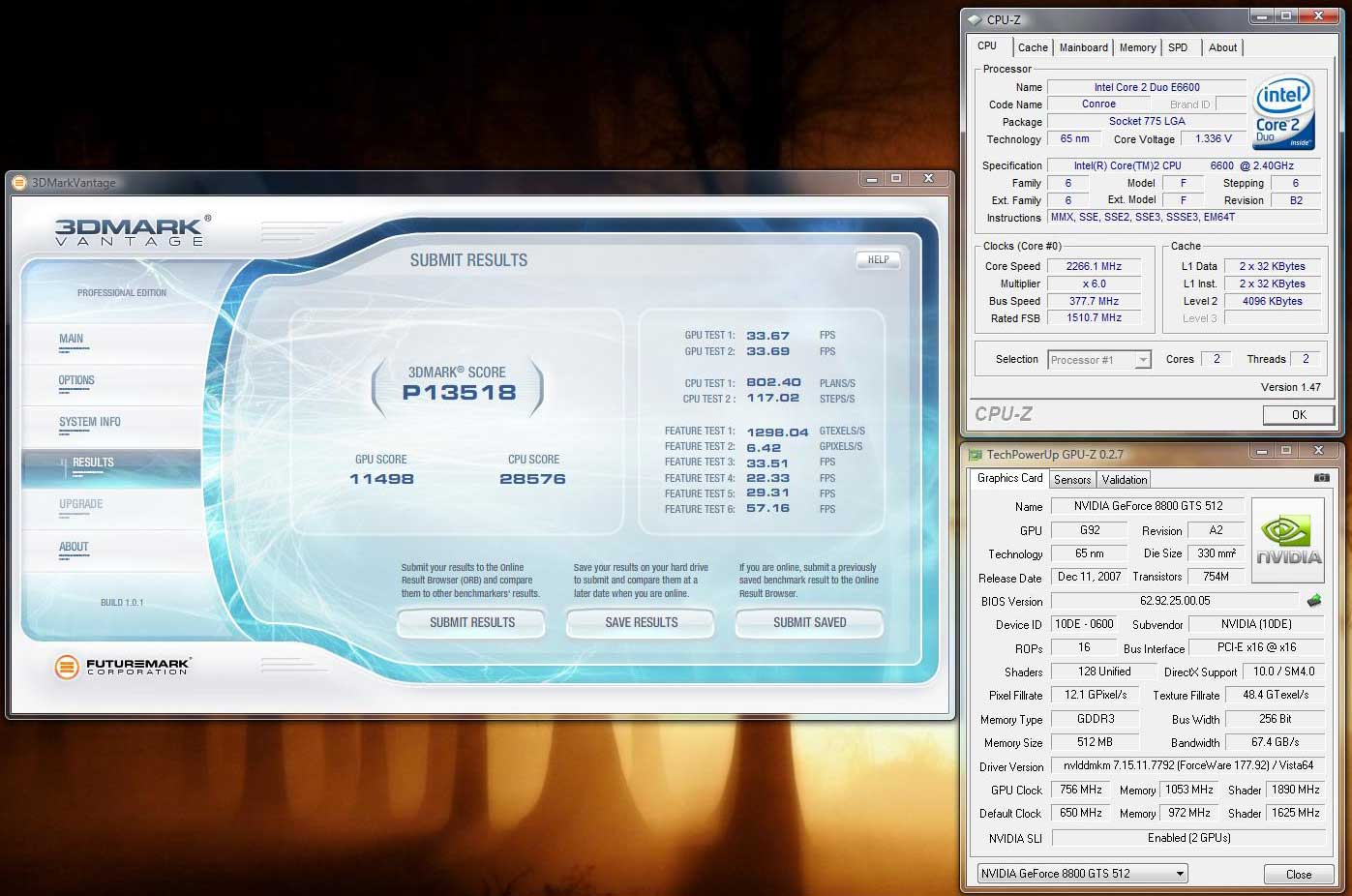Open the Processor #1 selection dropdown
The width and height of the screenshot is (1352, 896).
click(x=1099, y=359)
